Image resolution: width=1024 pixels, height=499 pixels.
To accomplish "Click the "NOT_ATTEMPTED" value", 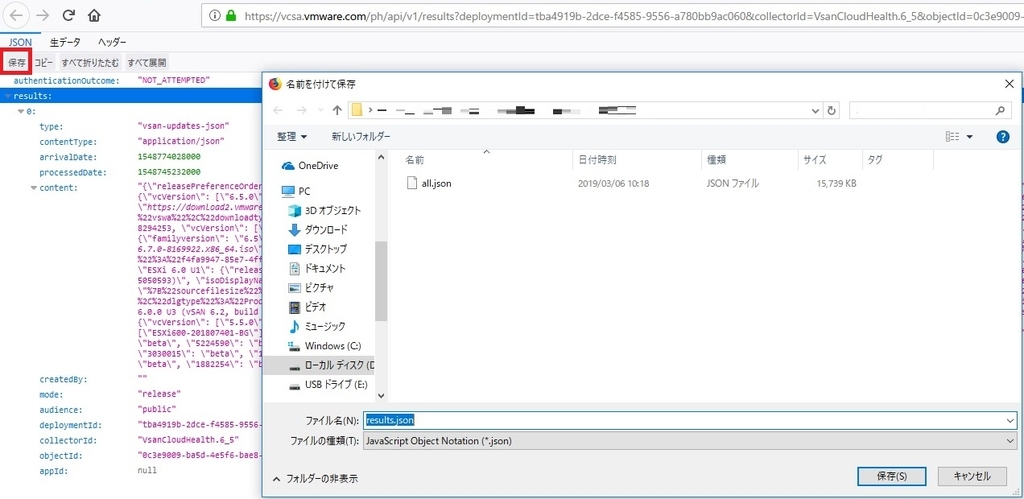I will pyautogui.click(x=174, y=80).
